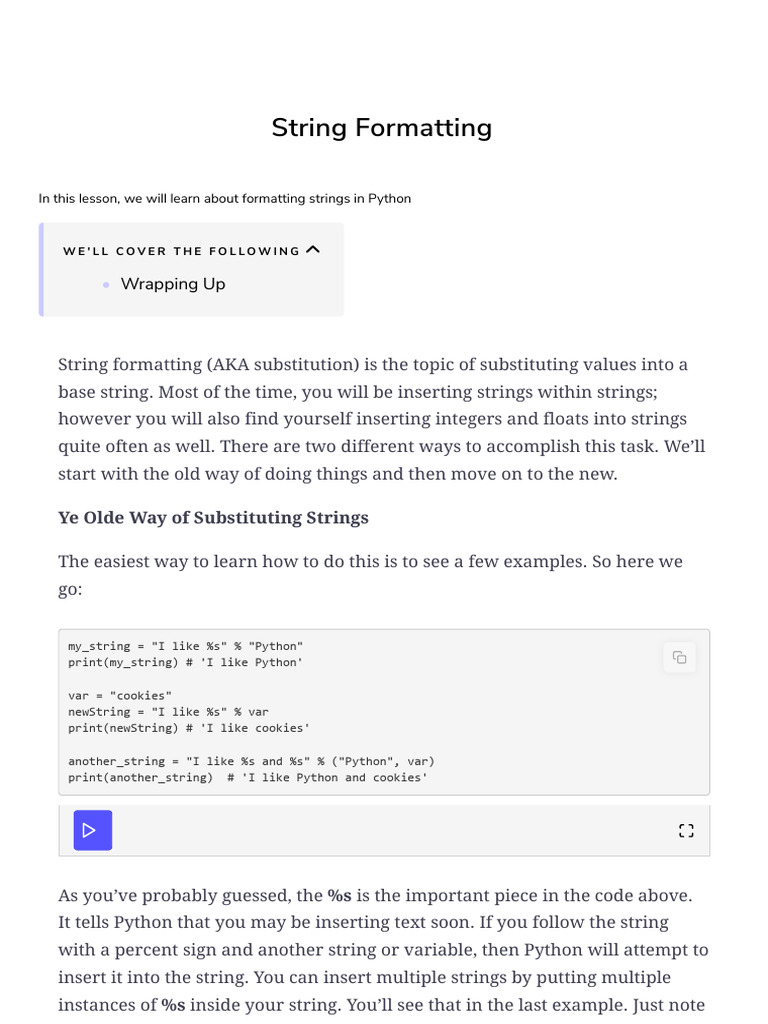Screen dimensions: 768x1024
Task: Click the purple accent bar of contents box
Action: [x=41, y=269]
